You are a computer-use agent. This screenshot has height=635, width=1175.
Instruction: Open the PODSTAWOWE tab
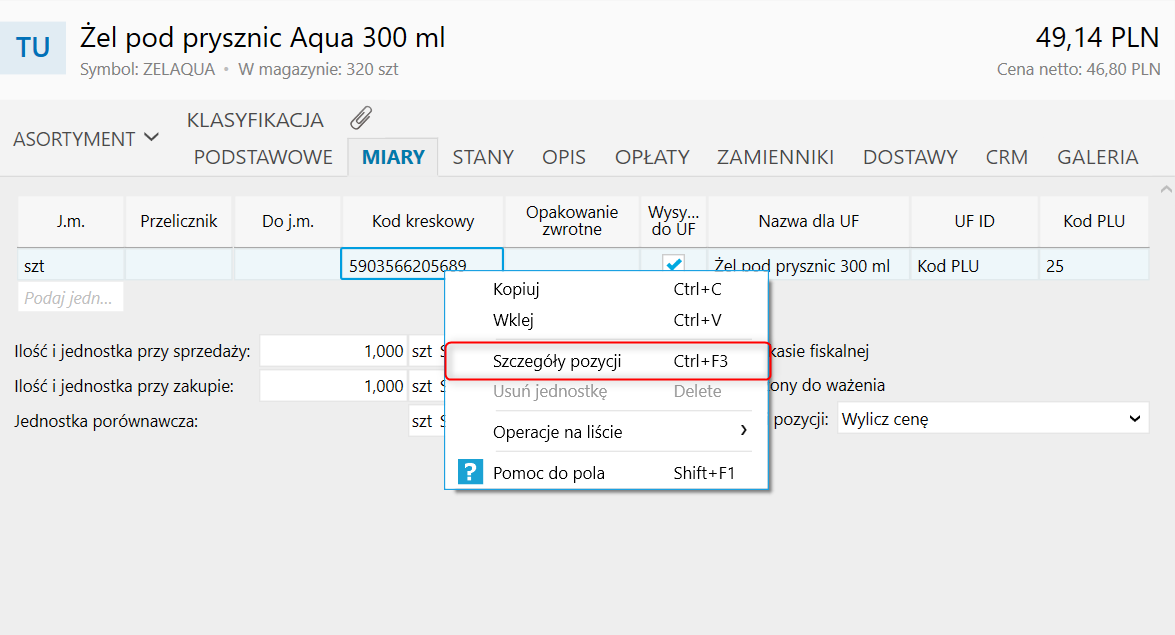click(263, 157)
